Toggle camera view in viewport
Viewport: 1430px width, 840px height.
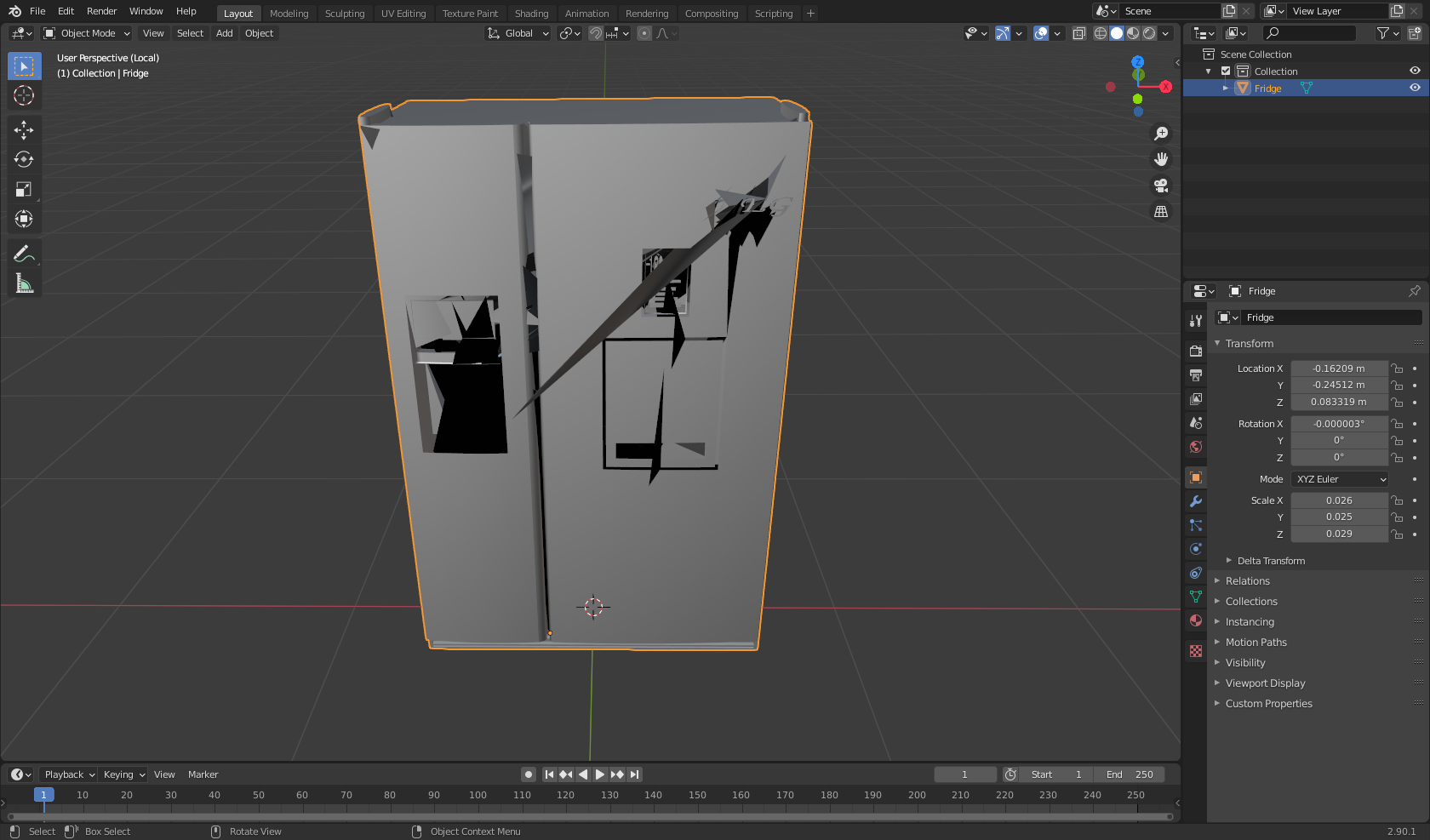pos(1160,186)
